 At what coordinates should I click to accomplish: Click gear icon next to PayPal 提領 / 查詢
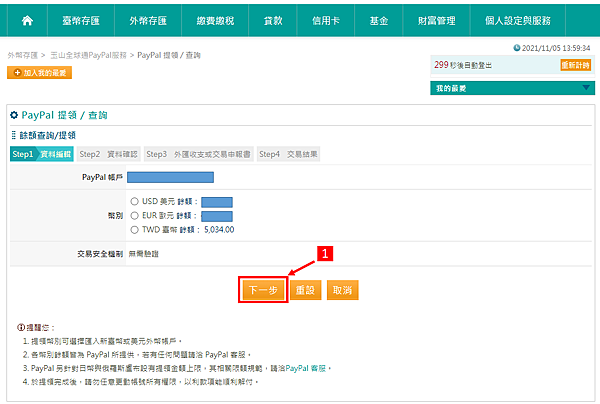[14, 115]
